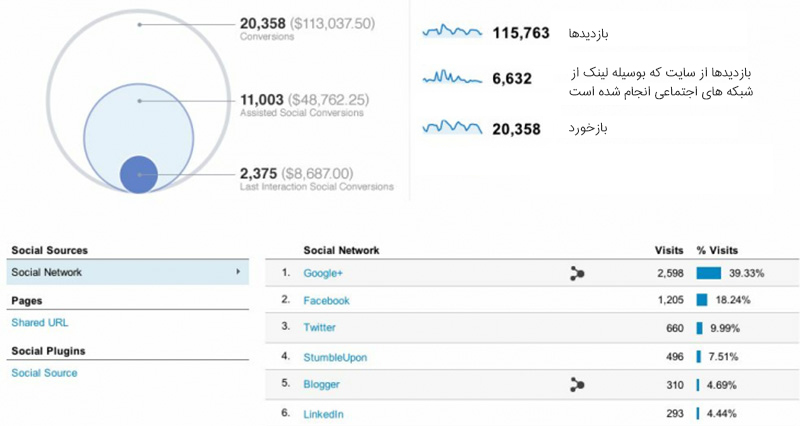The height and width of the screenshot is (426, 800).
Task: Expand the Social Network arrow in Social Sources
Action: point(238,272)
